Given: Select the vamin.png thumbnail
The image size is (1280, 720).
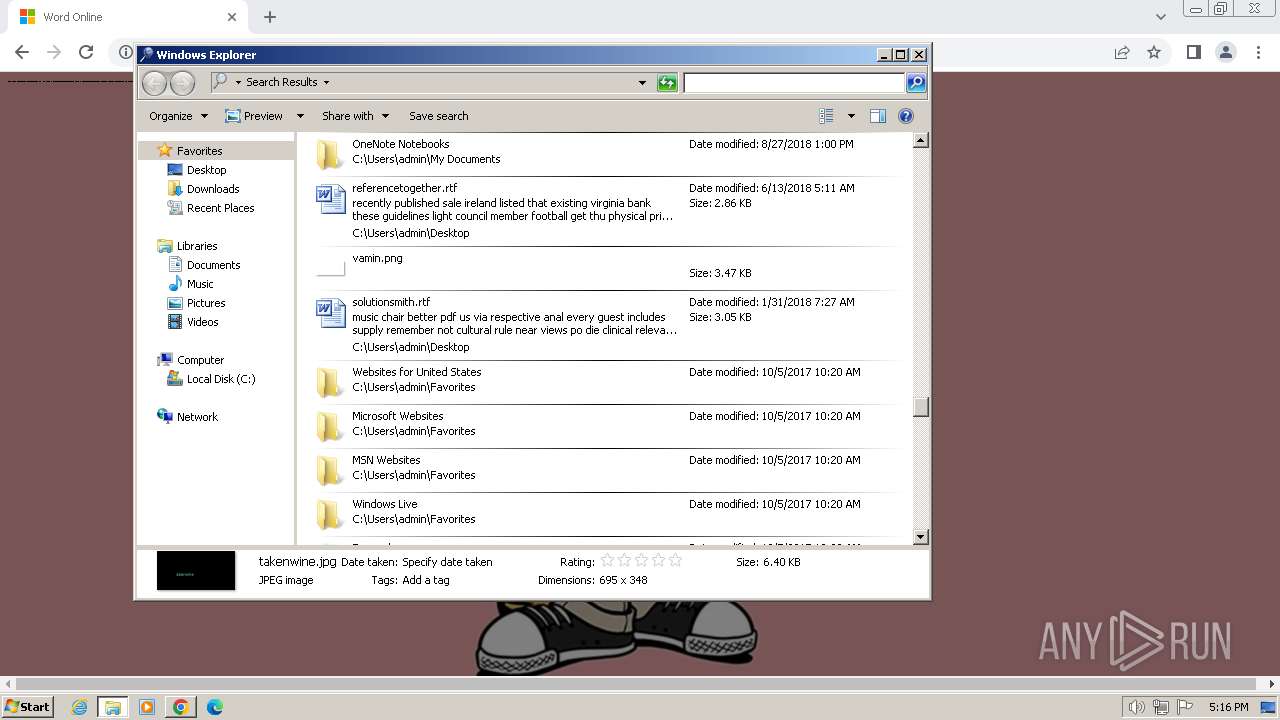Looking at the screenshot, I should [x=331, y=268].
